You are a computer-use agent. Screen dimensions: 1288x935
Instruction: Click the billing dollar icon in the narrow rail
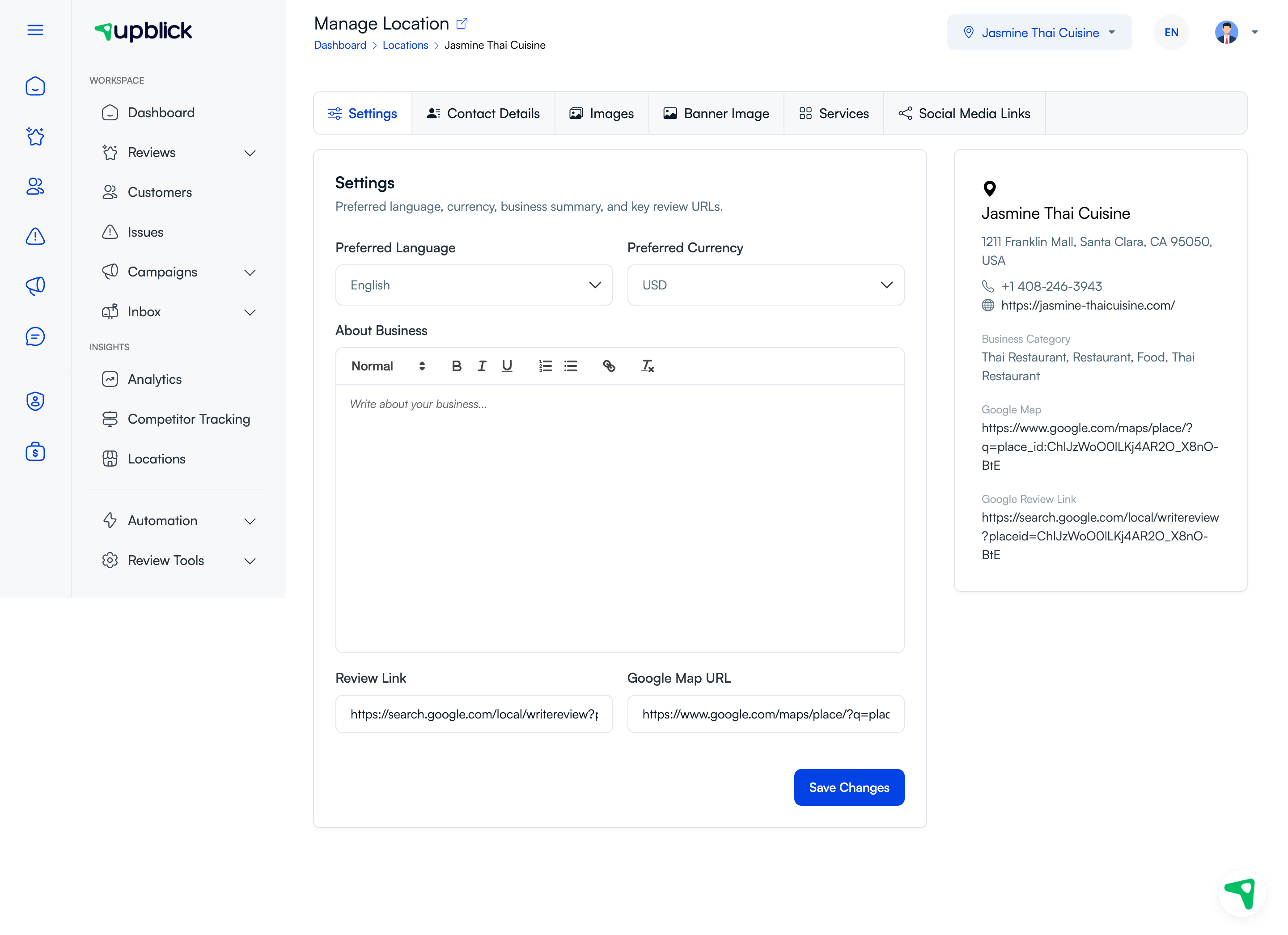[35, 452]
